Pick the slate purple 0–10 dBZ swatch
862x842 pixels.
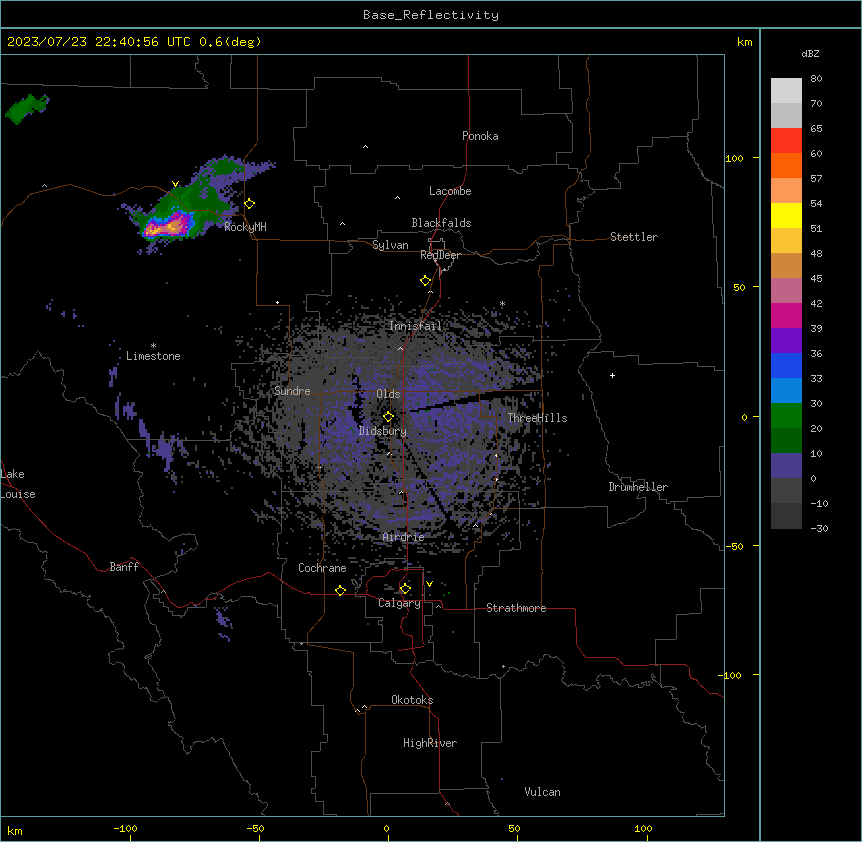786,466
